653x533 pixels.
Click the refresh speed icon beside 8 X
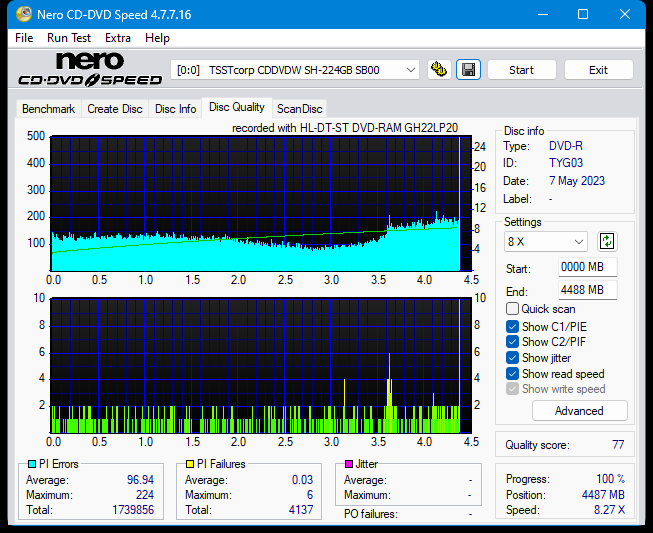(607, 241)
